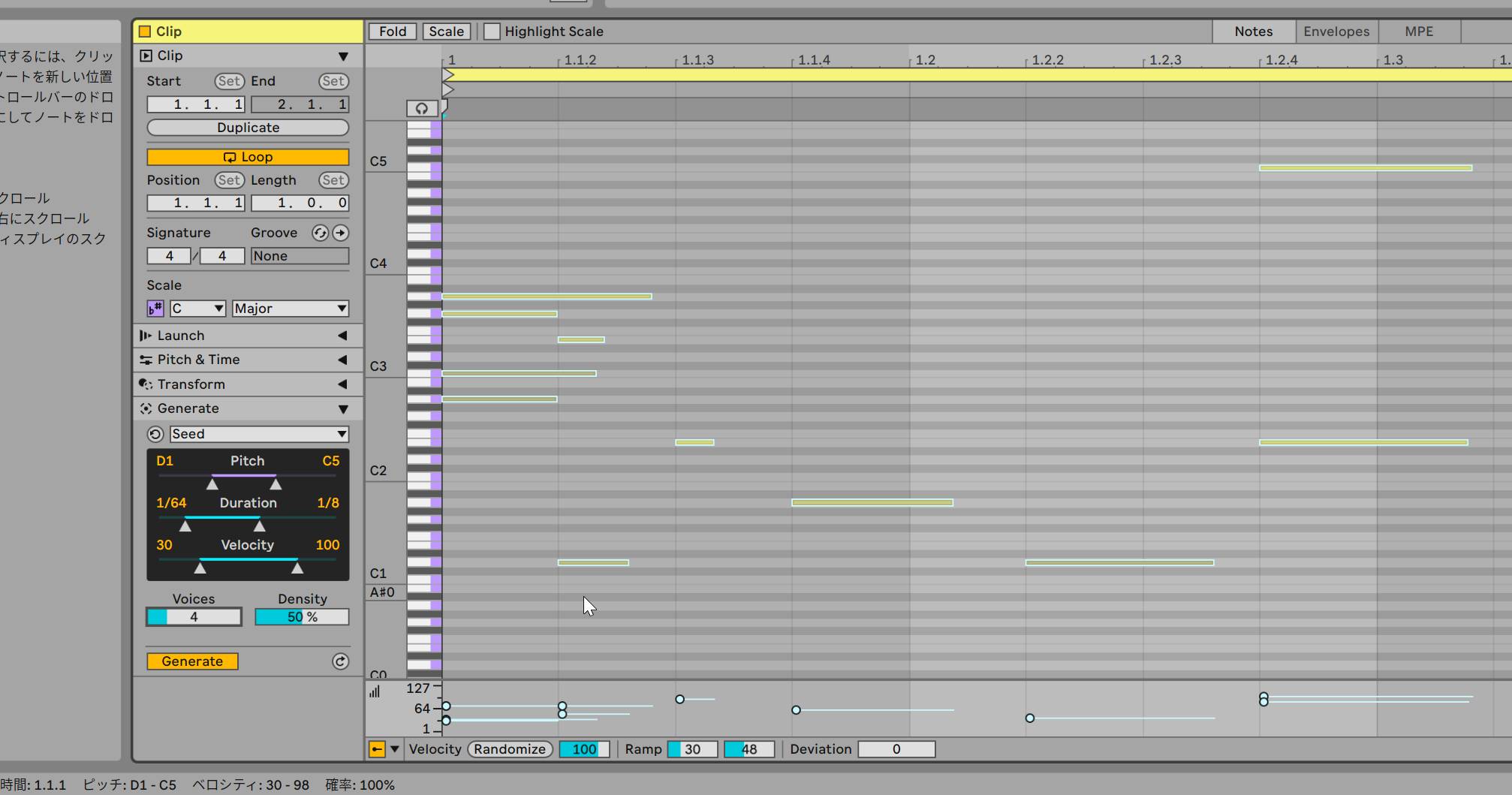Click the loop Length field
Screen dimensions: 1512x795
click(300, 203)
